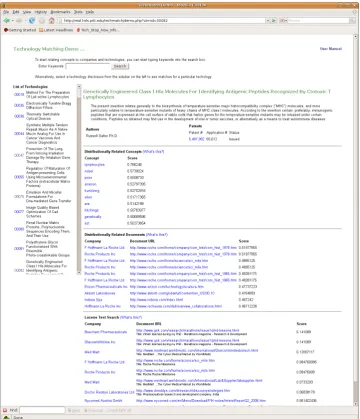Image resolution: width=360 pixels, height=419 pixels.
Task: Select technology 0080 Renal Nuclear Matrix Proteins
Action: [19, 229]
